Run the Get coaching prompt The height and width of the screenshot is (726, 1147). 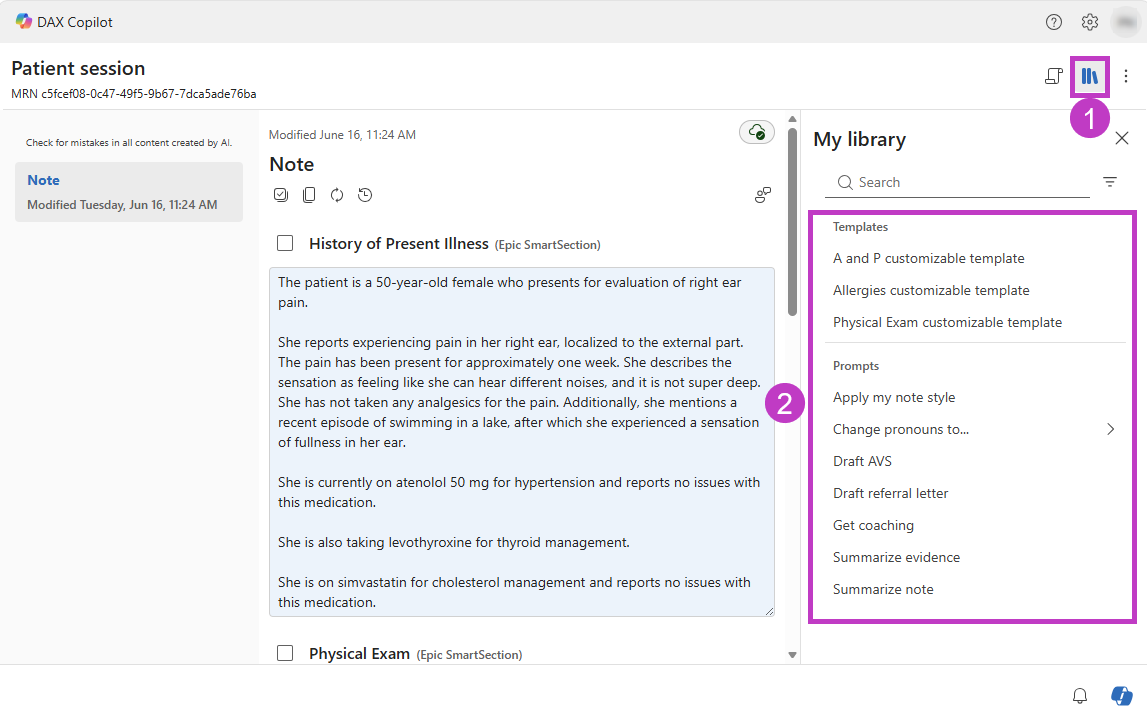(873, 525)
